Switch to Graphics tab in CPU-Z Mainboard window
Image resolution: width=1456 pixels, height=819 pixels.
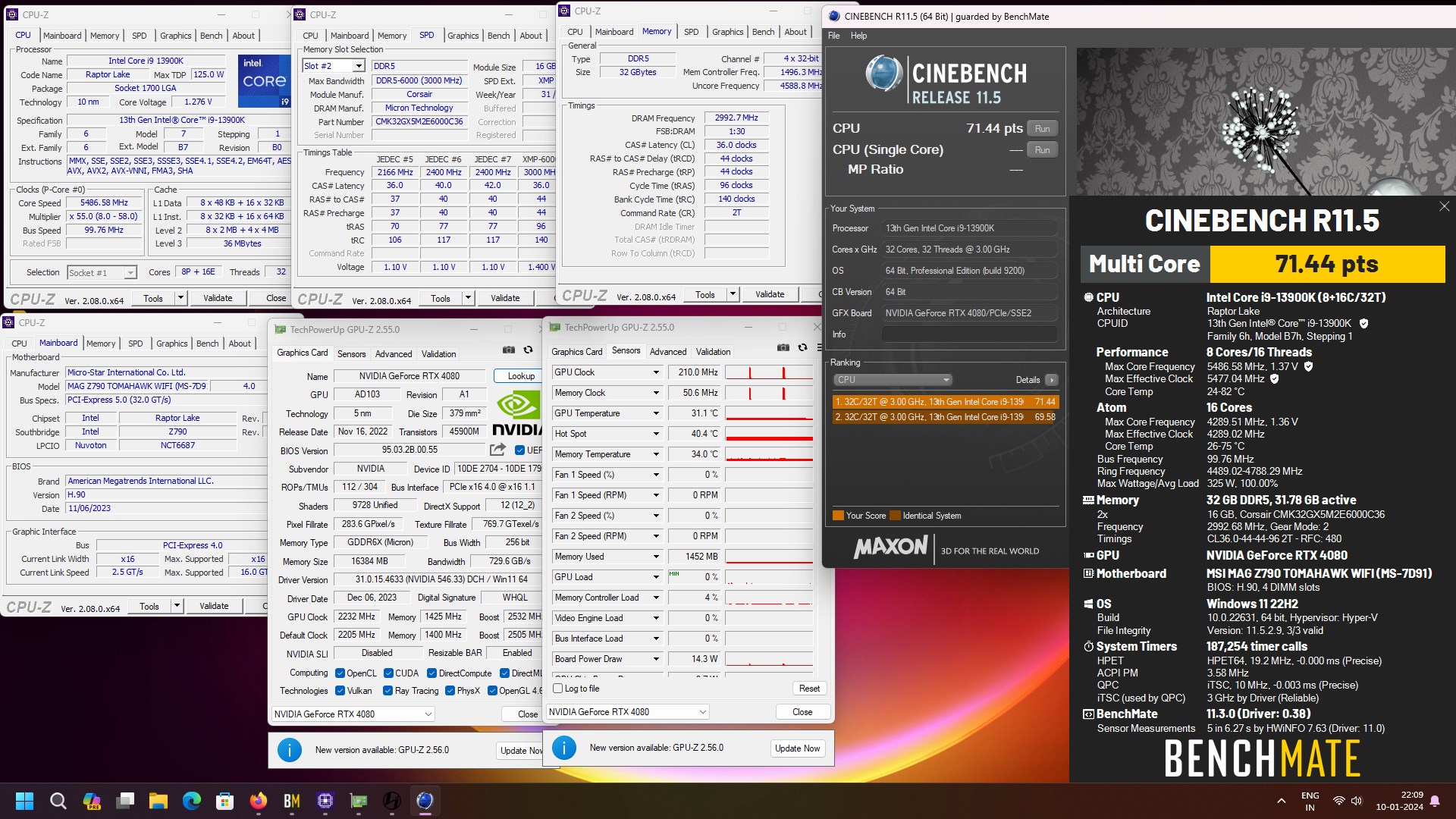click(171, 344)
